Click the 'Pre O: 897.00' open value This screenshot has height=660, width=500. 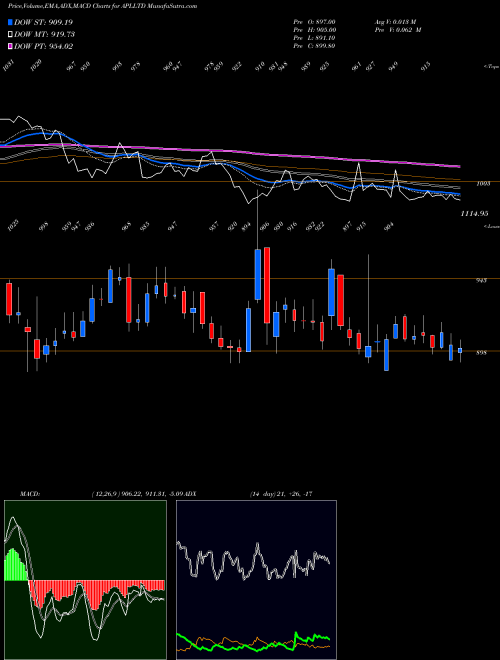click(314, 22)
